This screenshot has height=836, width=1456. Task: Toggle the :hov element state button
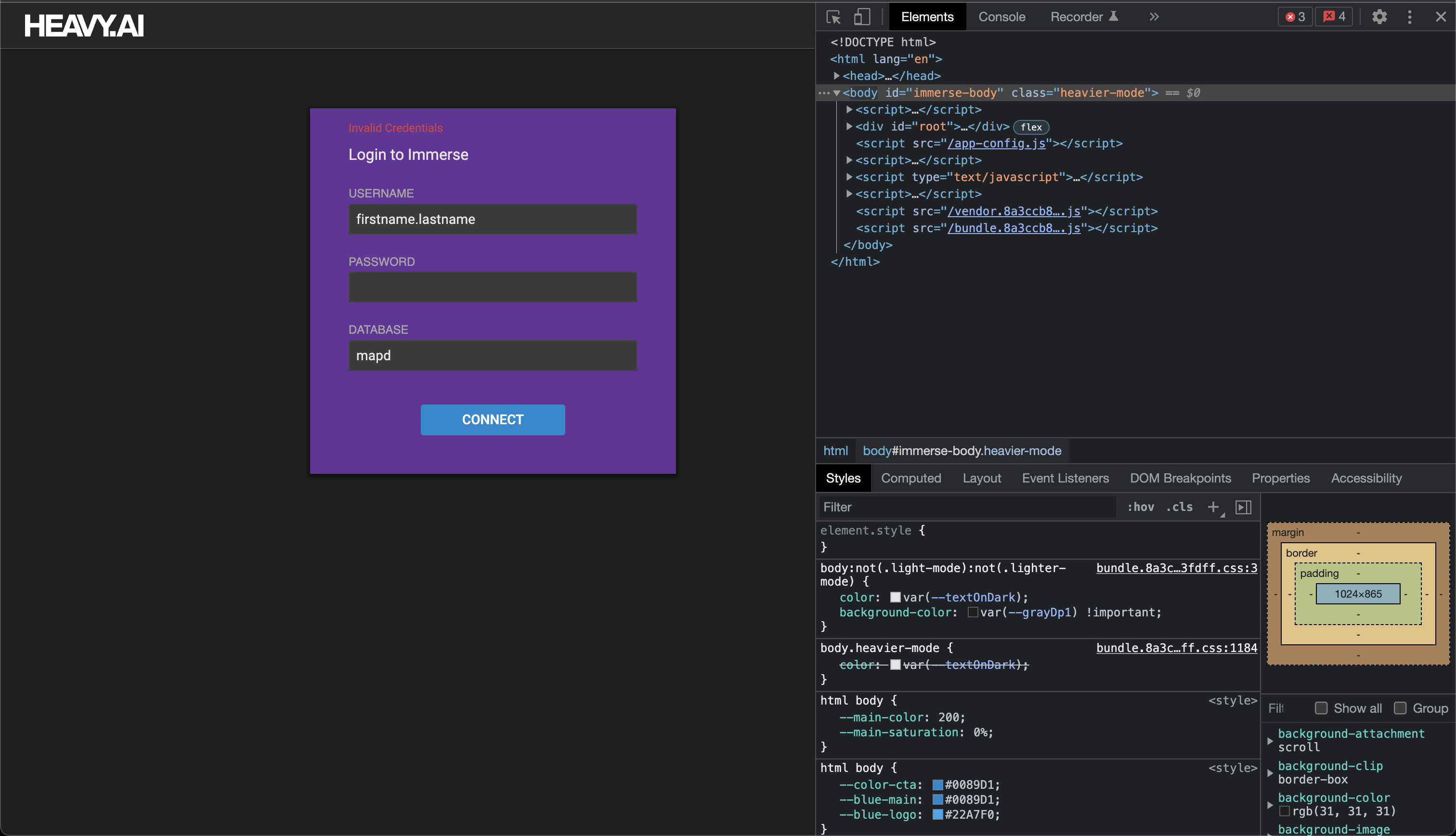(1140, 507)
